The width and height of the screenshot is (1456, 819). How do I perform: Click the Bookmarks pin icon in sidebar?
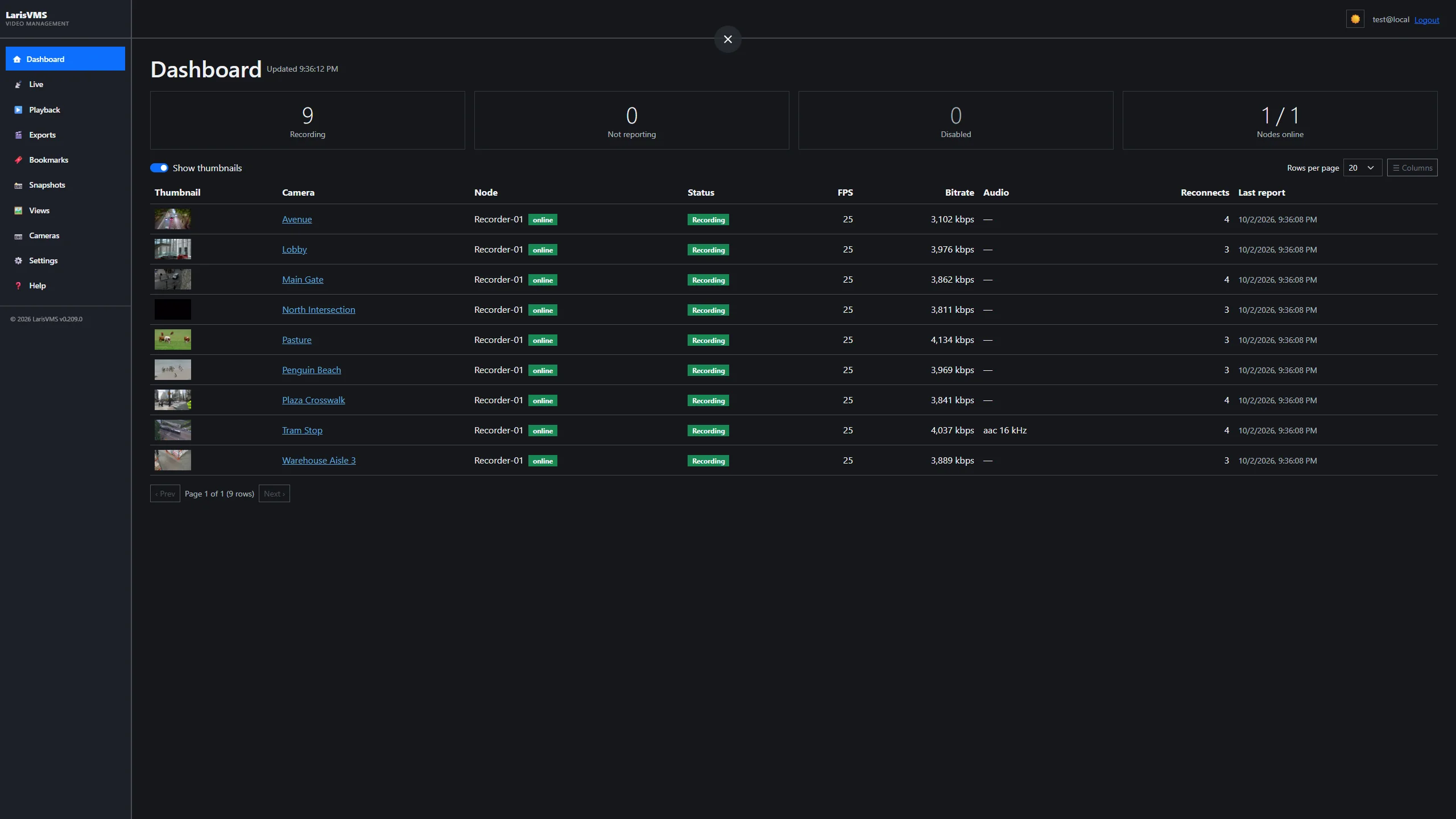[x=18, y=160]
